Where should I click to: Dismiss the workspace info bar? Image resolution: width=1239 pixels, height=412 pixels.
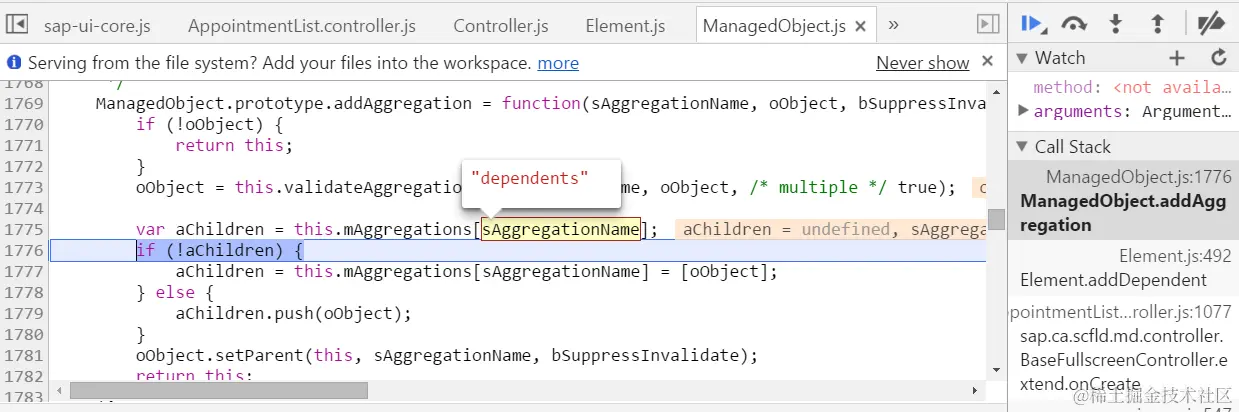[987, 62]
